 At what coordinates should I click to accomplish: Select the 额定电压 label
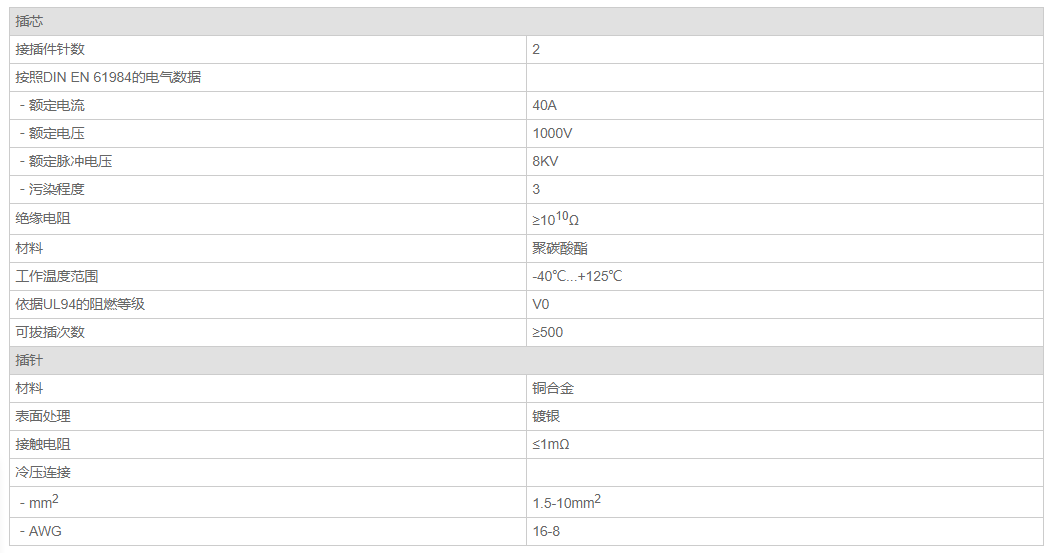(x=56, y=133)
